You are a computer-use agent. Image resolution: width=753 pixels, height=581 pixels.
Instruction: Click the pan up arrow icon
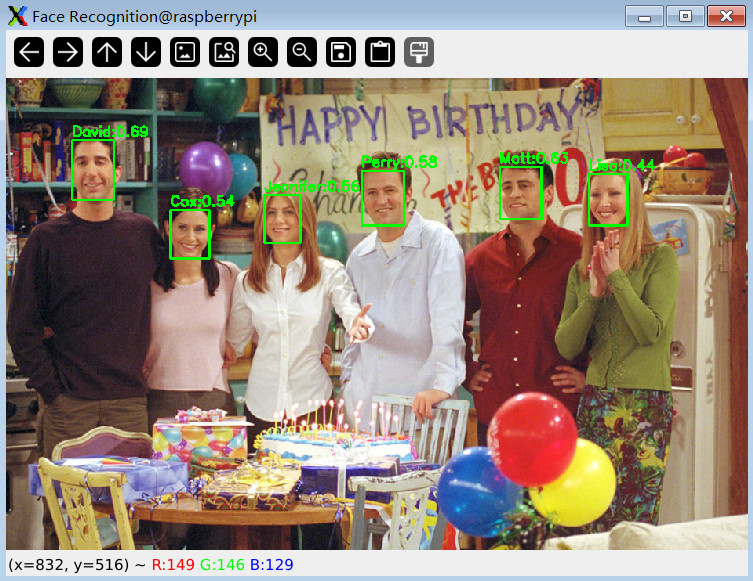[x=107, y=52]
